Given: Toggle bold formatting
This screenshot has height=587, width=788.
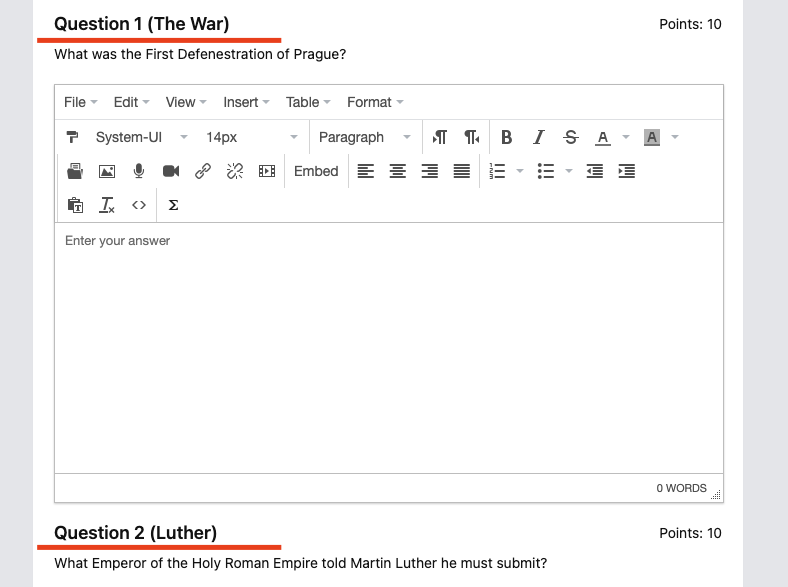Looking at the screenshot, I should (x=507, y=137).
